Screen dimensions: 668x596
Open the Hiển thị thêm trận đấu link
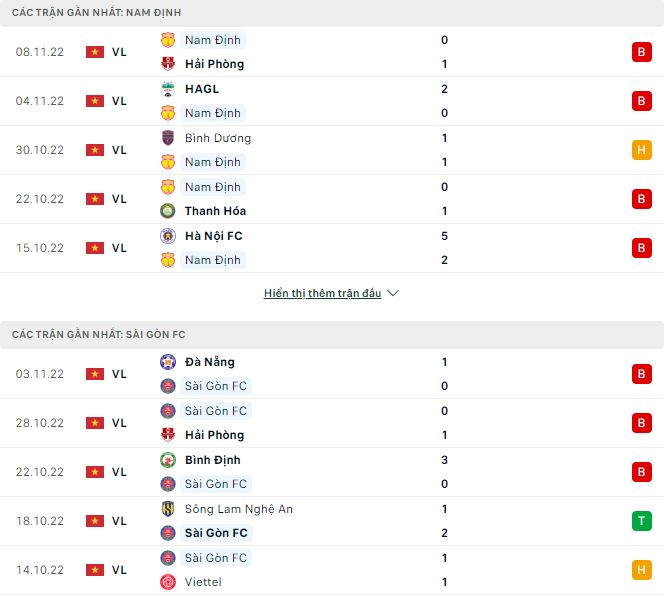322,294
